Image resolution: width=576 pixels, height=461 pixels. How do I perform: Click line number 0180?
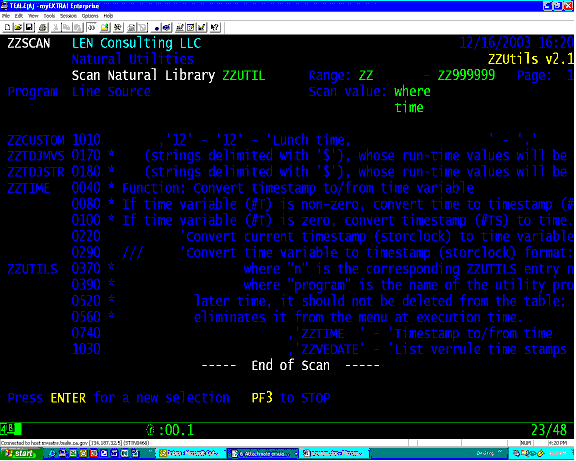[x=86, y=172]
